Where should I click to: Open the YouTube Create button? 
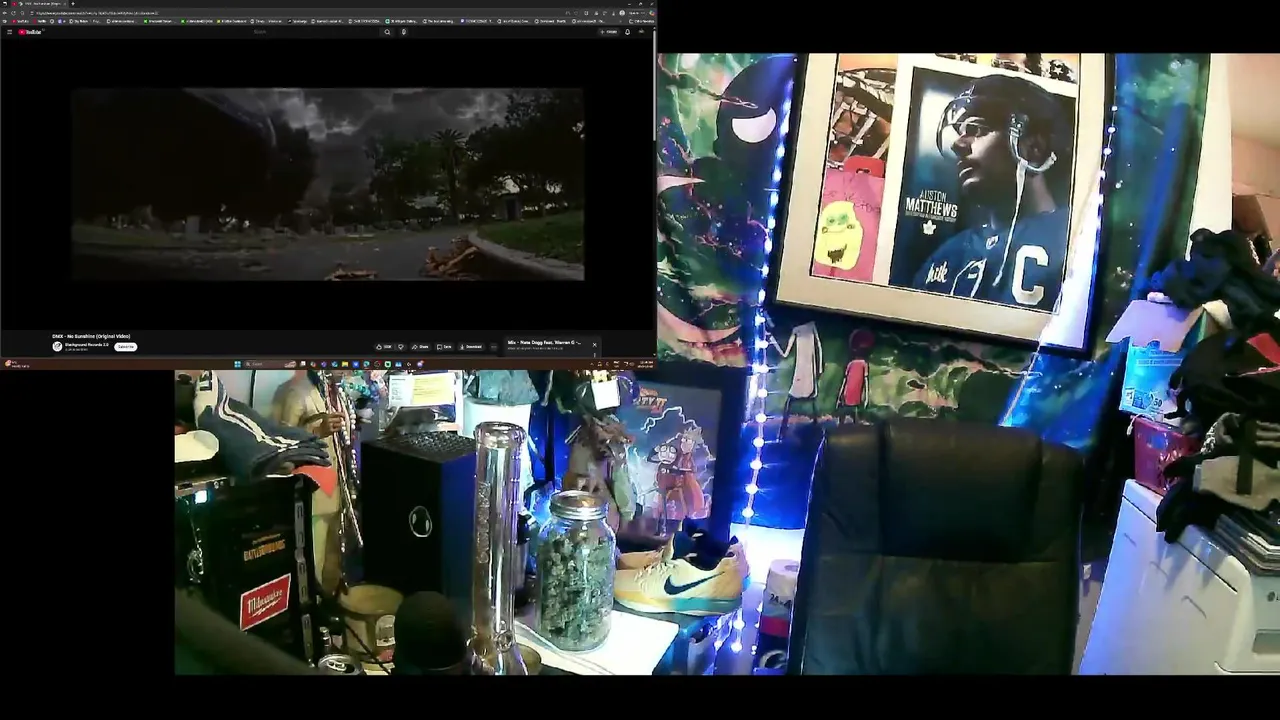point(609,32)
